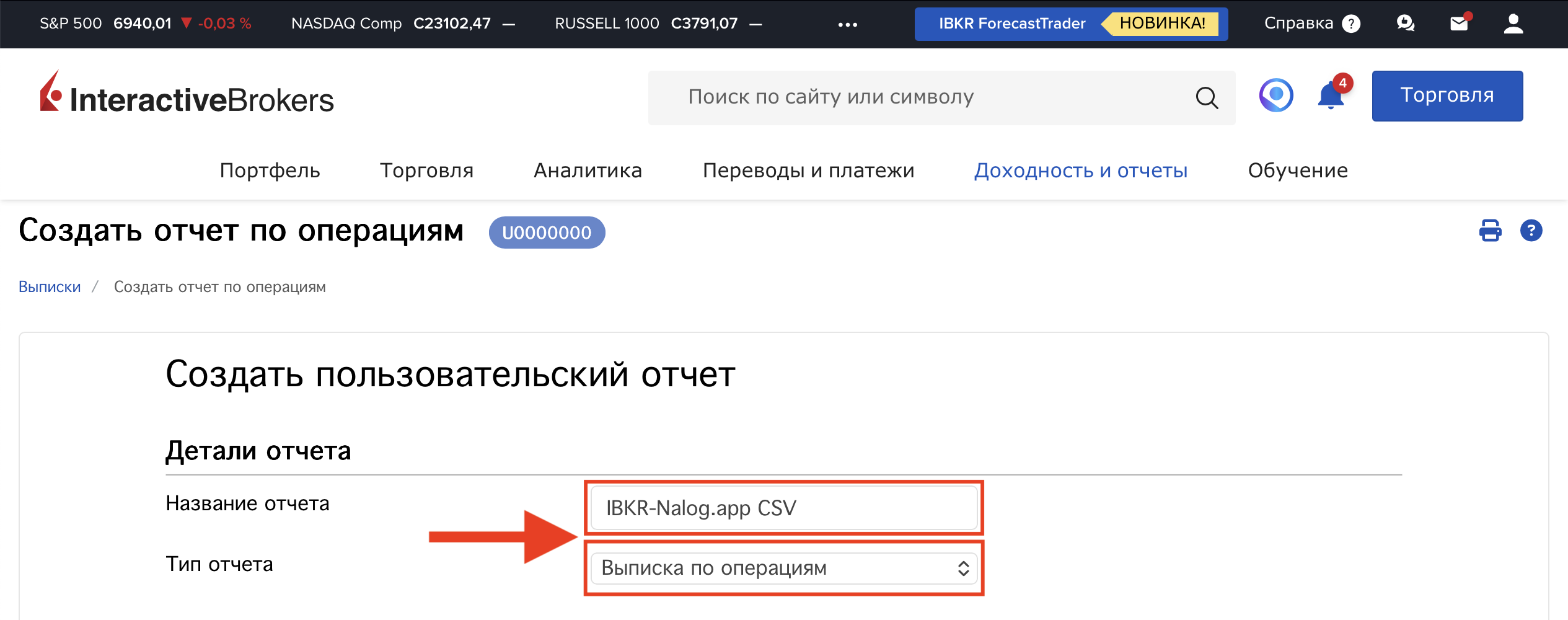This screenshot has height=620, width=1568.
Task: Open the Тип отчета dropdown
Action: point(784,568)
